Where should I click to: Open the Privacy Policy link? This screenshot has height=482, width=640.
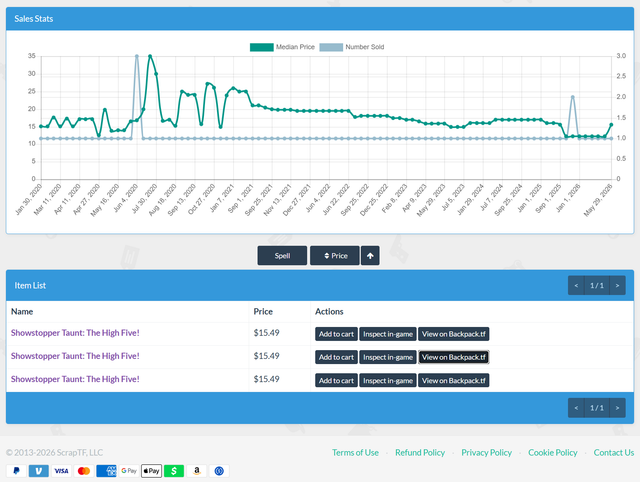(487, 452)
